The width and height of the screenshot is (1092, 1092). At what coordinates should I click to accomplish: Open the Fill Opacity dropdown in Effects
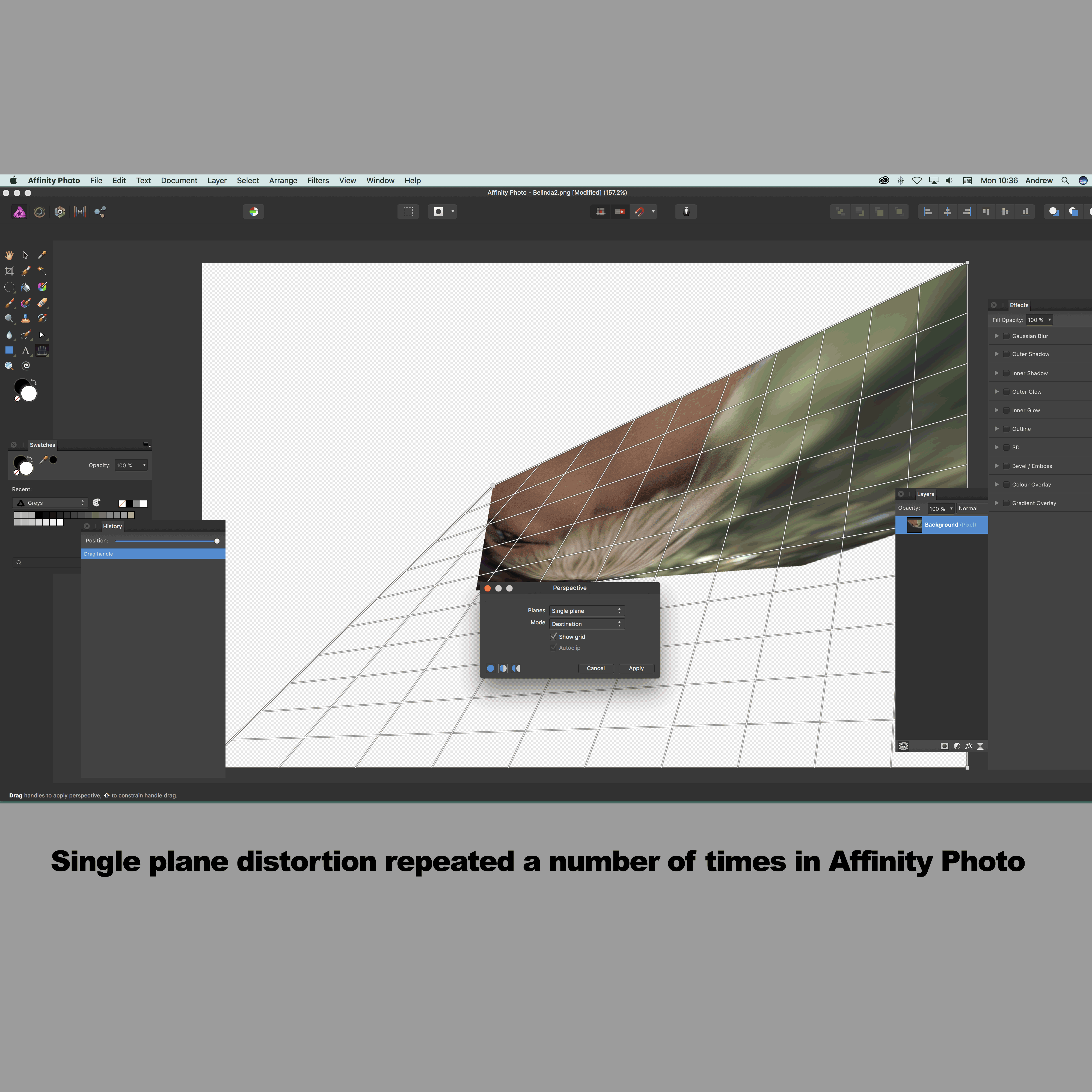(x=1039, y=320)
